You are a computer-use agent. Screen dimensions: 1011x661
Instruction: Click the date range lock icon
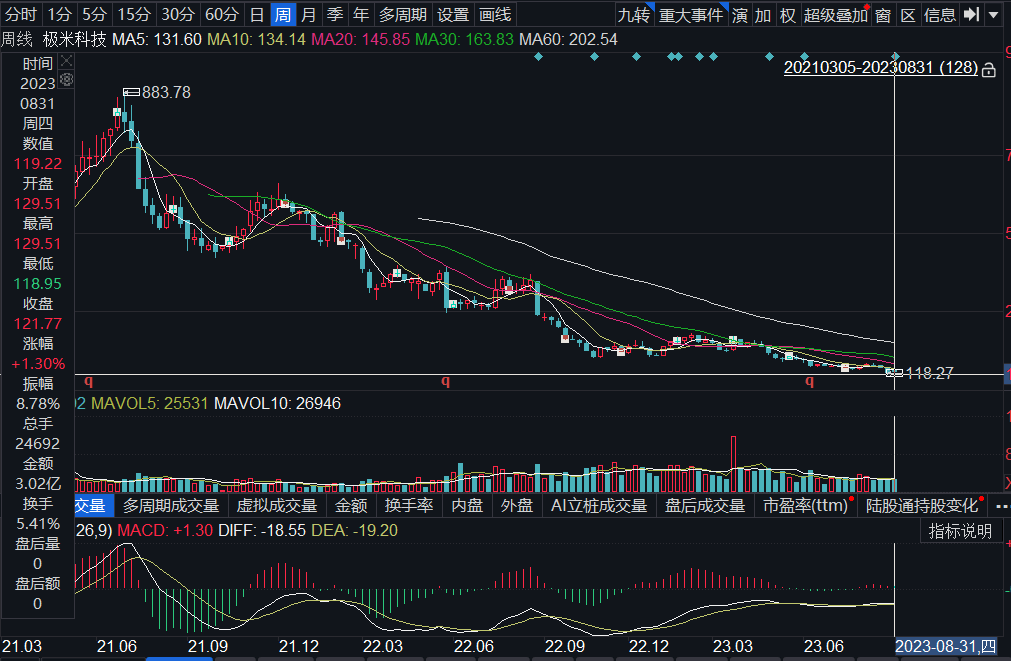[x=989, y=70]
